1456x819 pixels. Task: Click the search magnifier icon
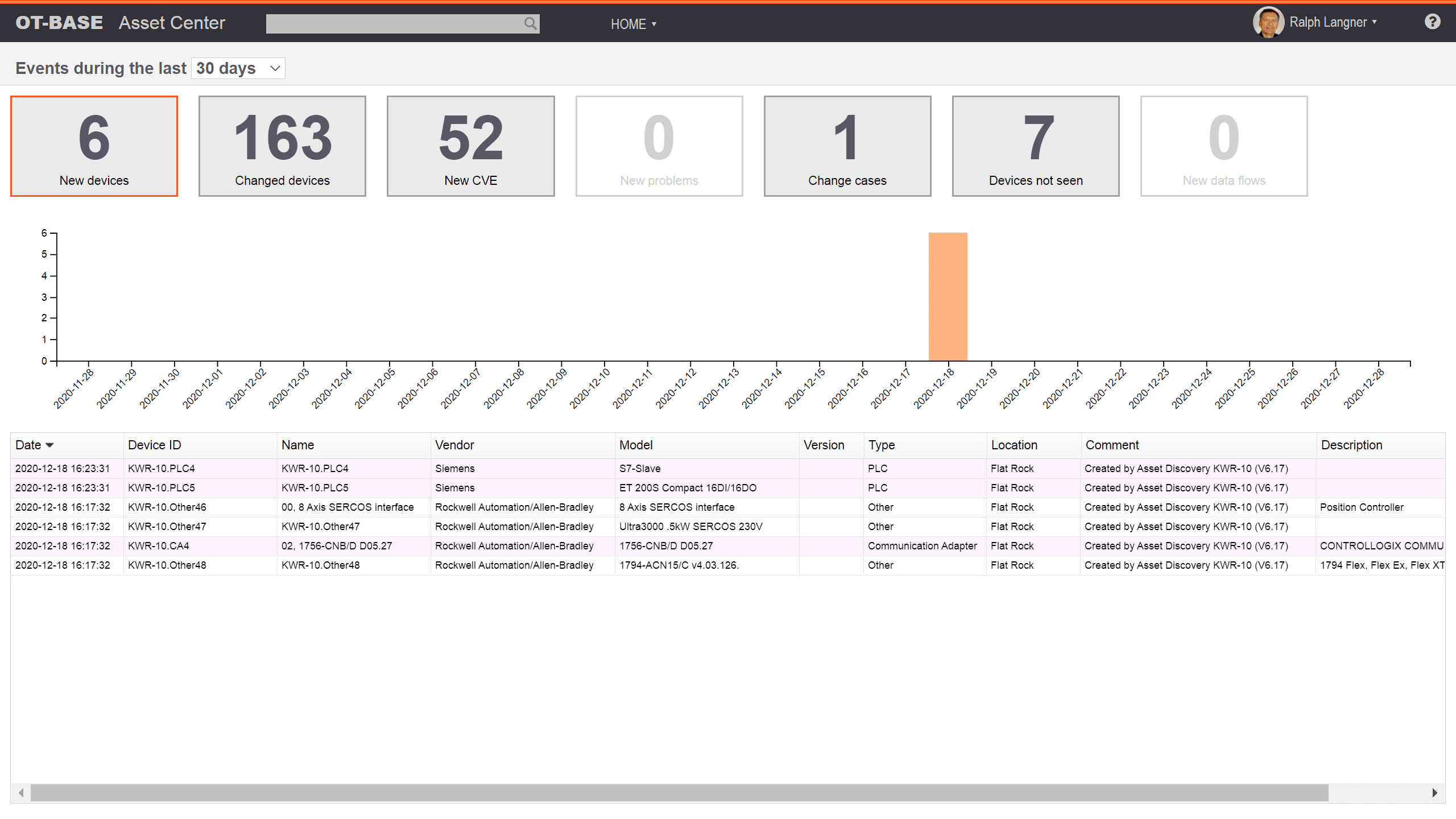point(531,23)
